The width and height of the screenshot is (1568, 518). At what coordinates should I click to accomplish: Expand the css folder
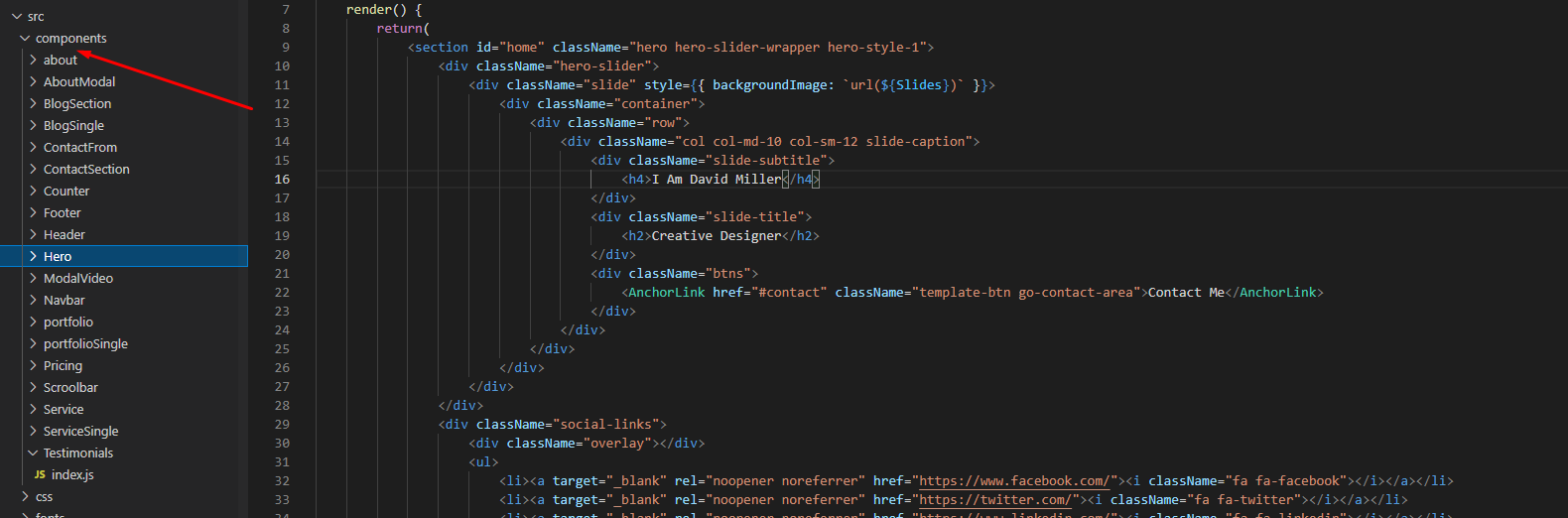click(x=44, y=497)
